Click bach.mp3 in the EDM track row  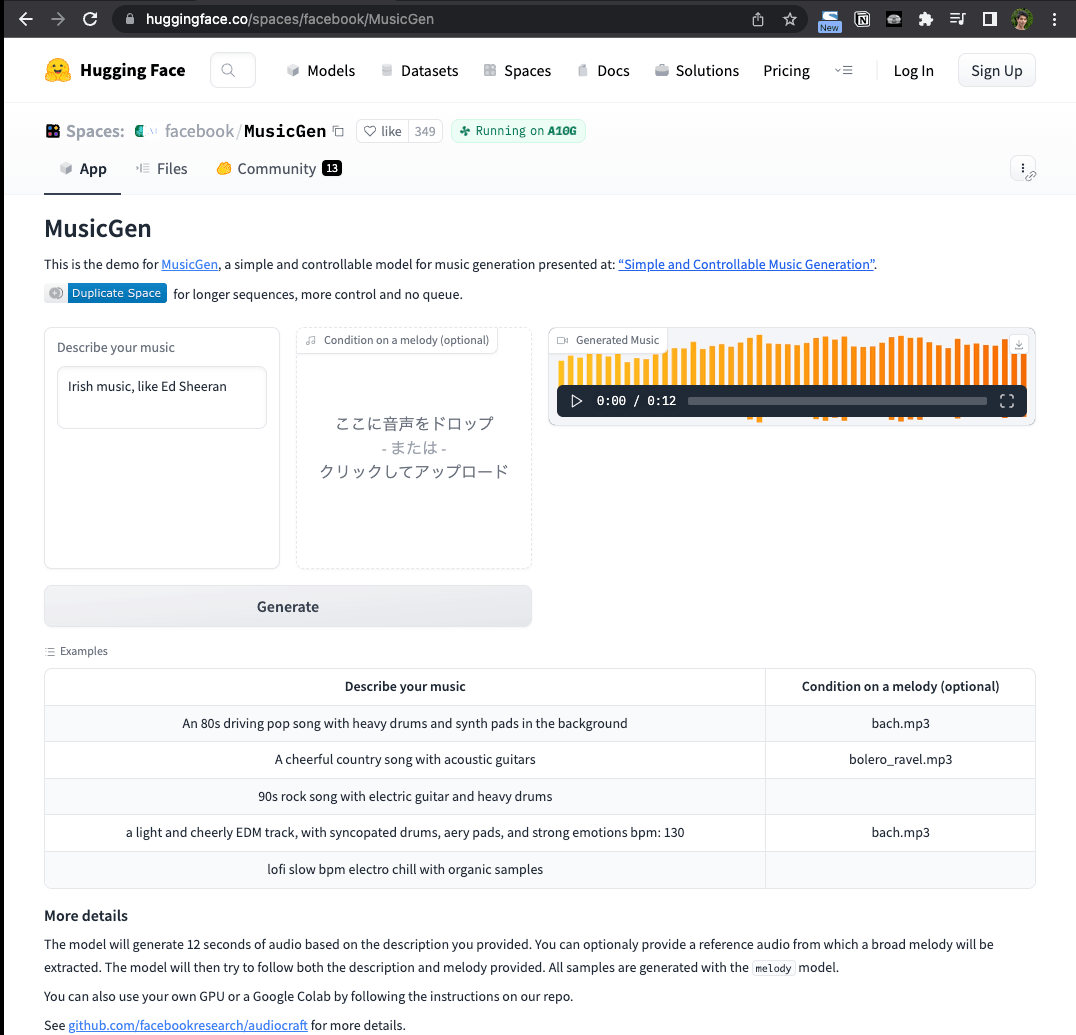click(x=900, y=833)
